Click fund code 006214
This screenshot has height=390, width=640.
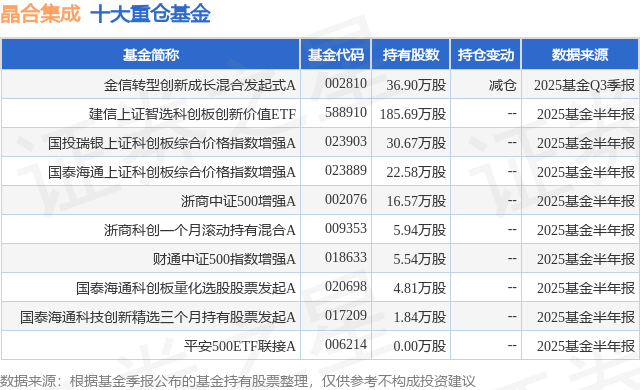click(346, 344)
